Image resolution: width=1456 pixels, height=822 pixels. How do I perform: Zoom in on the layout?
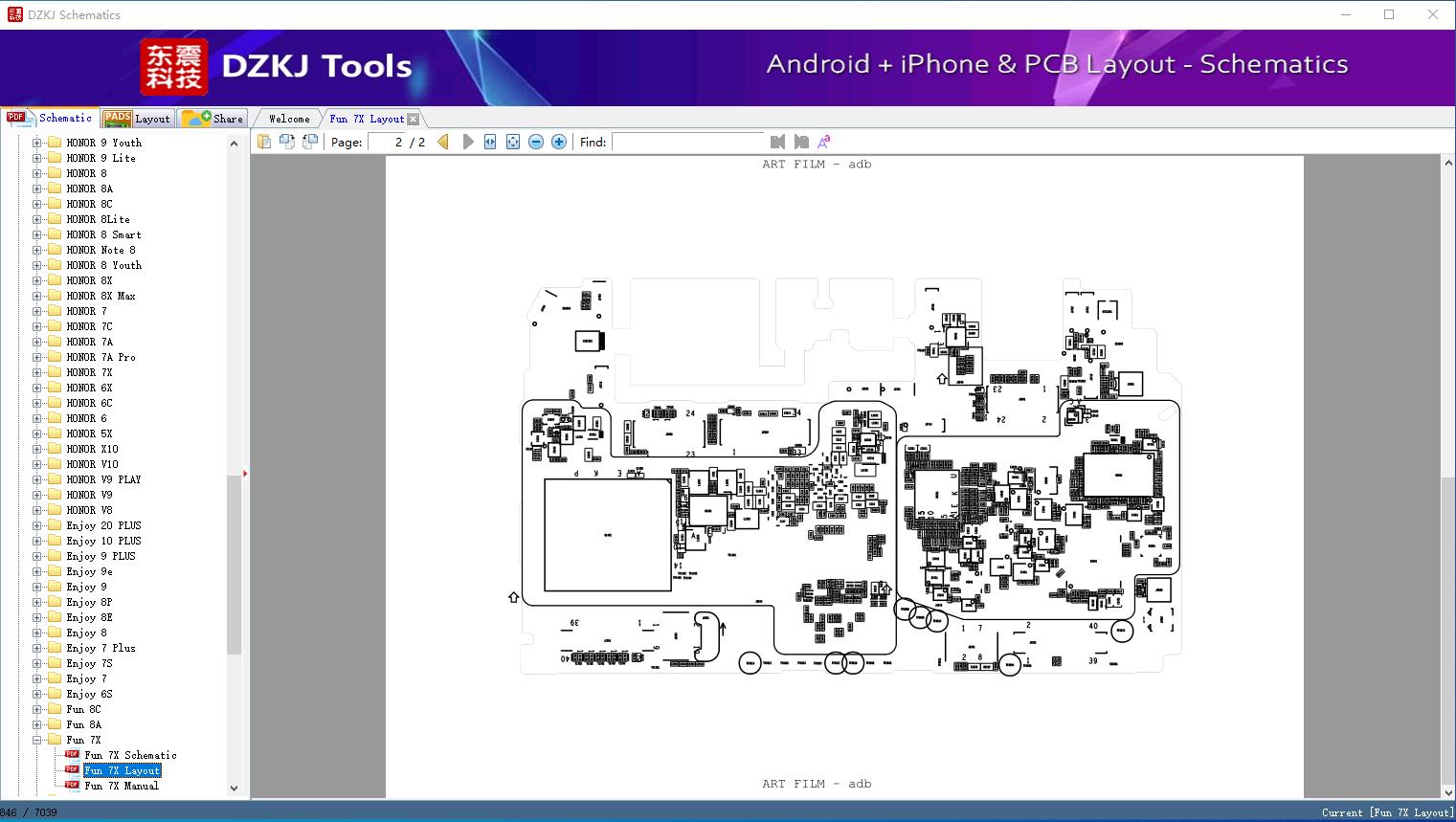559,142
